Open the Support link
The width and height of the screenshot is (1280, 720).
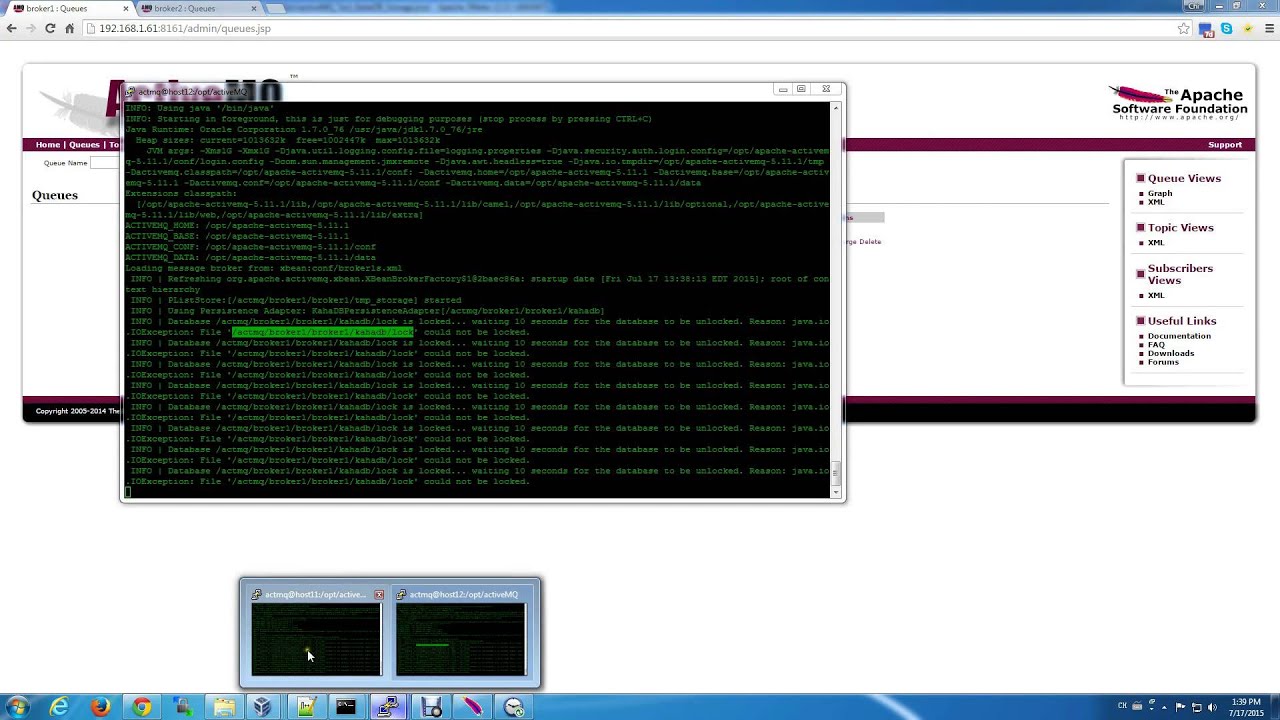(1224, 145)
